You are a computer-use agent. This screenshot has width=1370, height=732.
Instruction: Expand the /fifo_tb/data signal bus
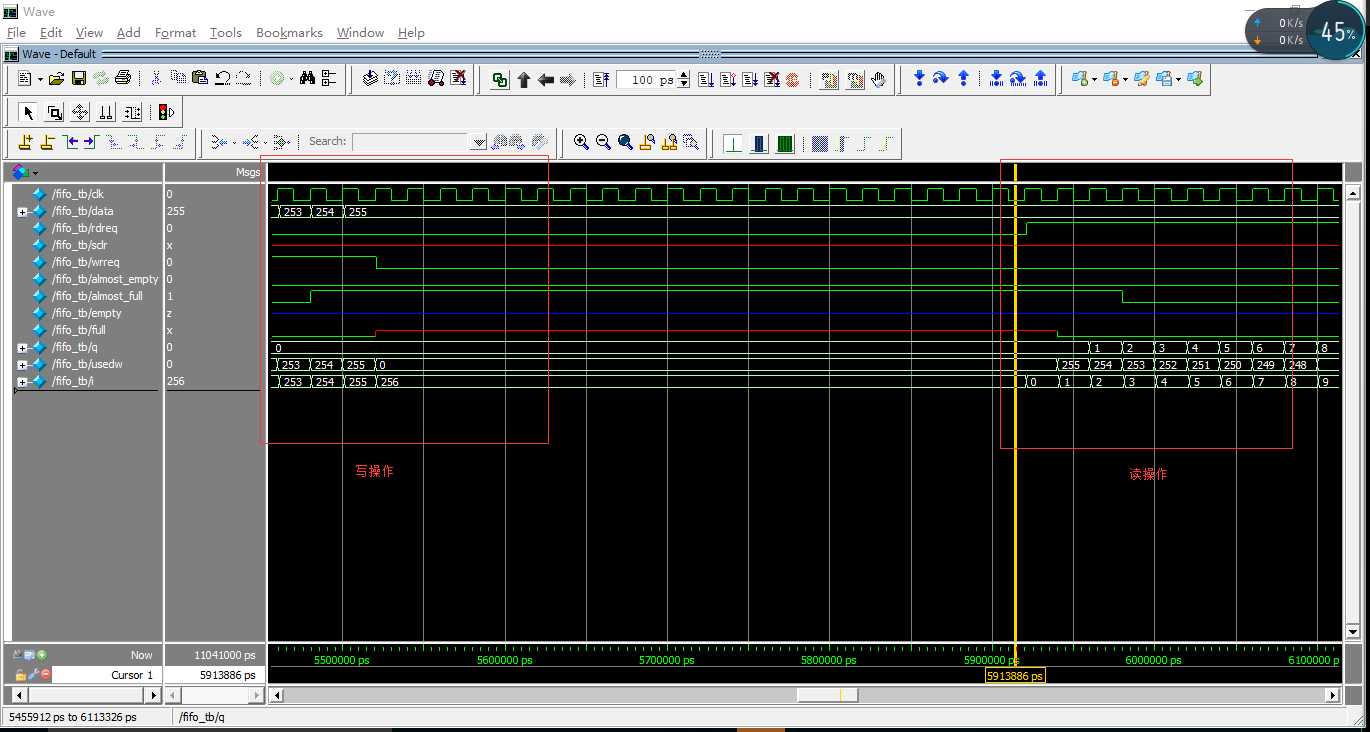[22, 211]
